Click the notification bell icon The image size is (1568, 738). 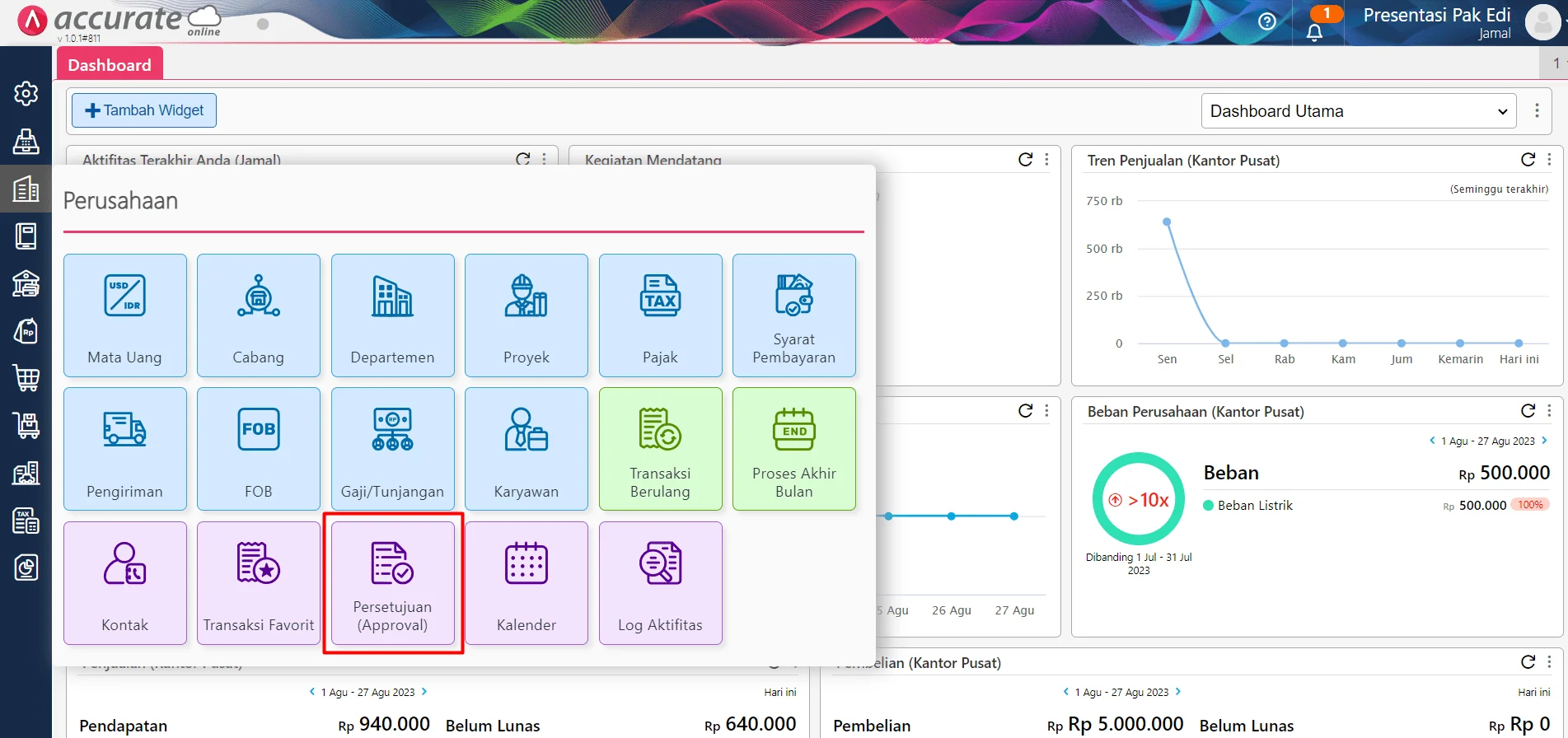tap(1314, 31)
